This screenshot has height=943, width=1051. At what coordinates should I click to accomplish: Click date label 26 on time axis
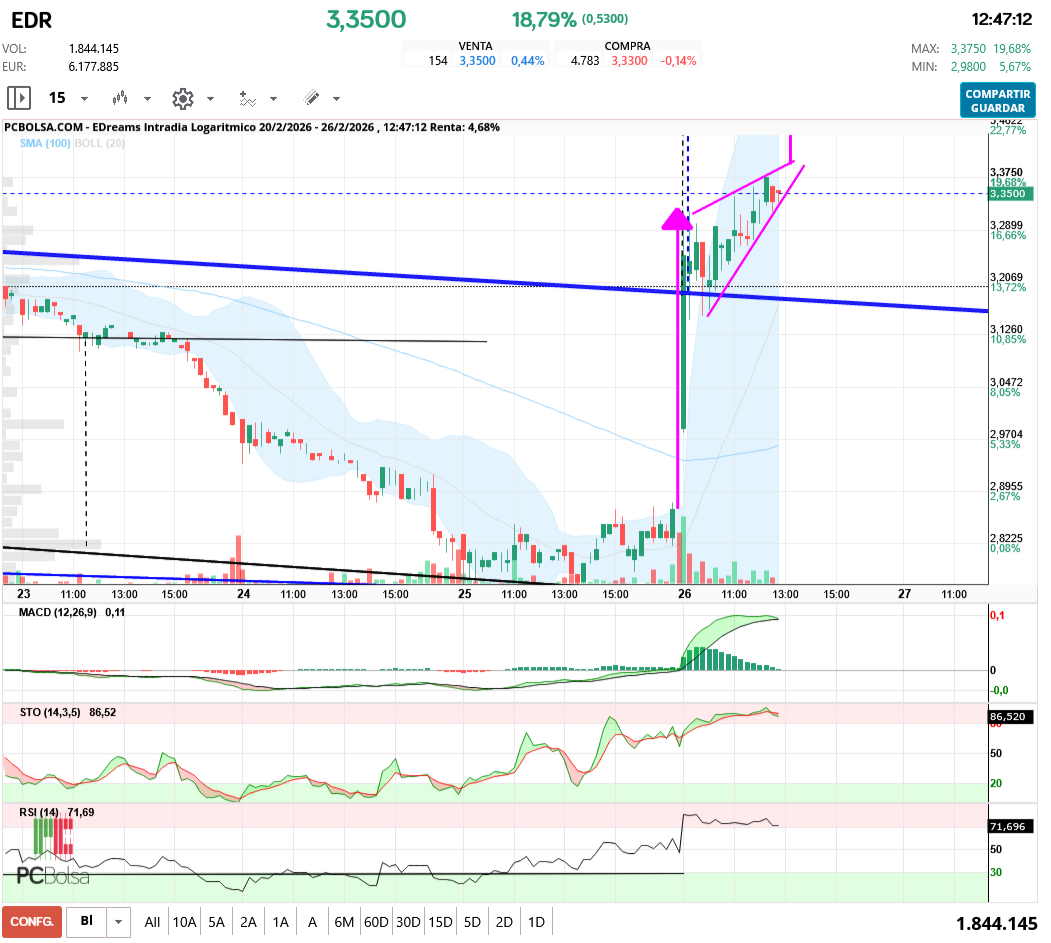(x=684, y=594)
